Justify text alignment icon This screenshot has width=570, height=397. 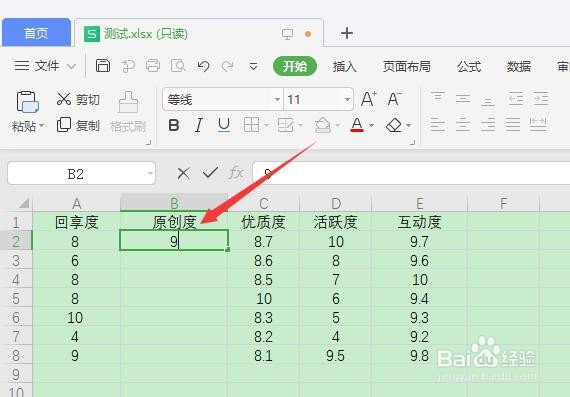[x=513, y=125]
